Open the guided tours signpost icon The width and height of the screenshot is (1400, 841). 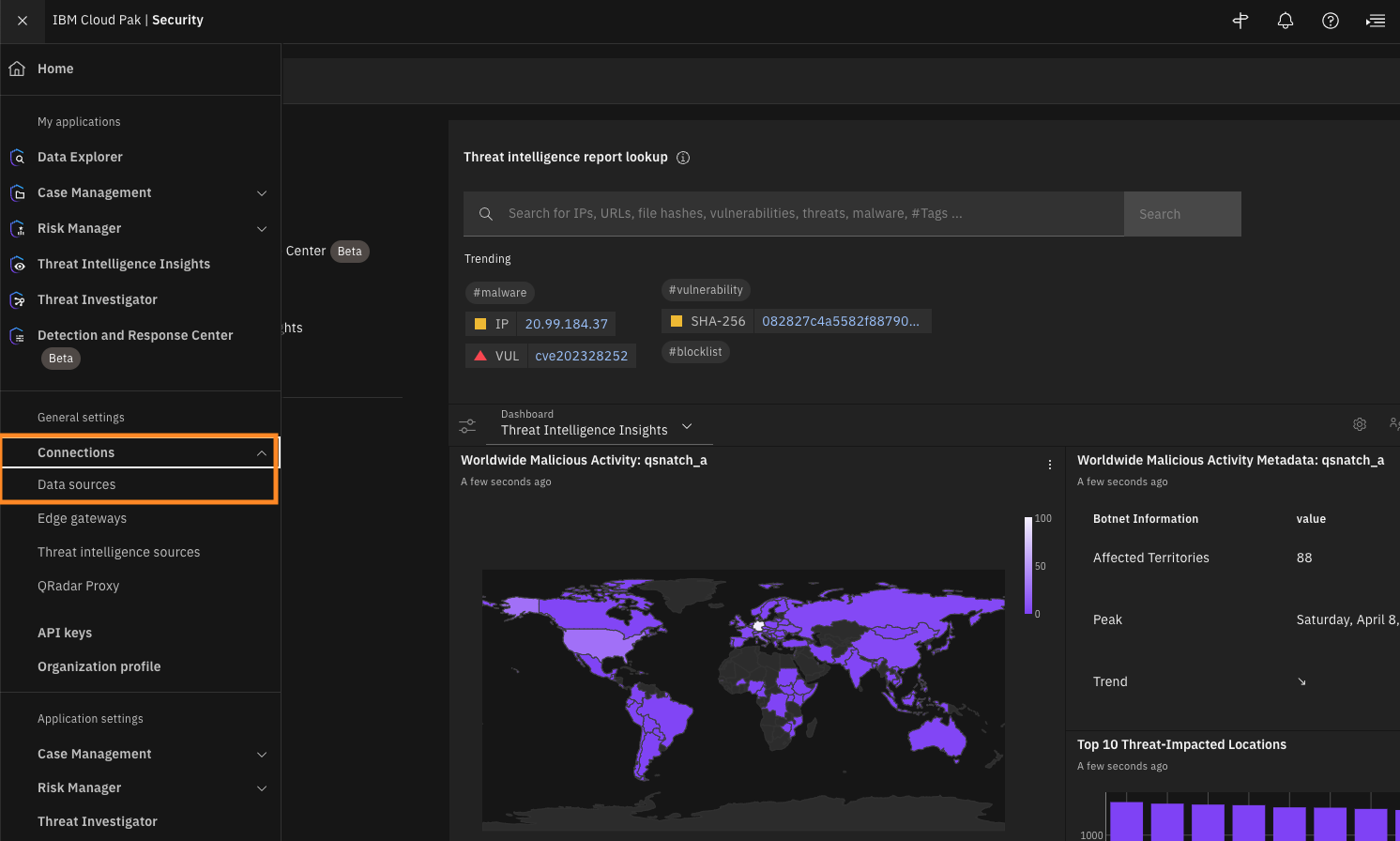(1240, 21)
